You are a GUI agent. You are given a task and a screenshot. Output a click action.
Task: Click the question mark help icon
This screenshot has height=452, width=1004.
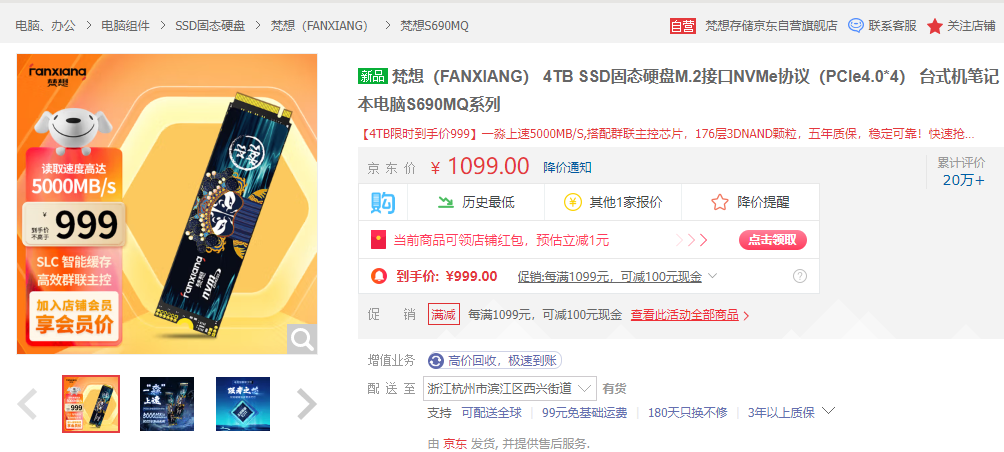click(800, 277)
